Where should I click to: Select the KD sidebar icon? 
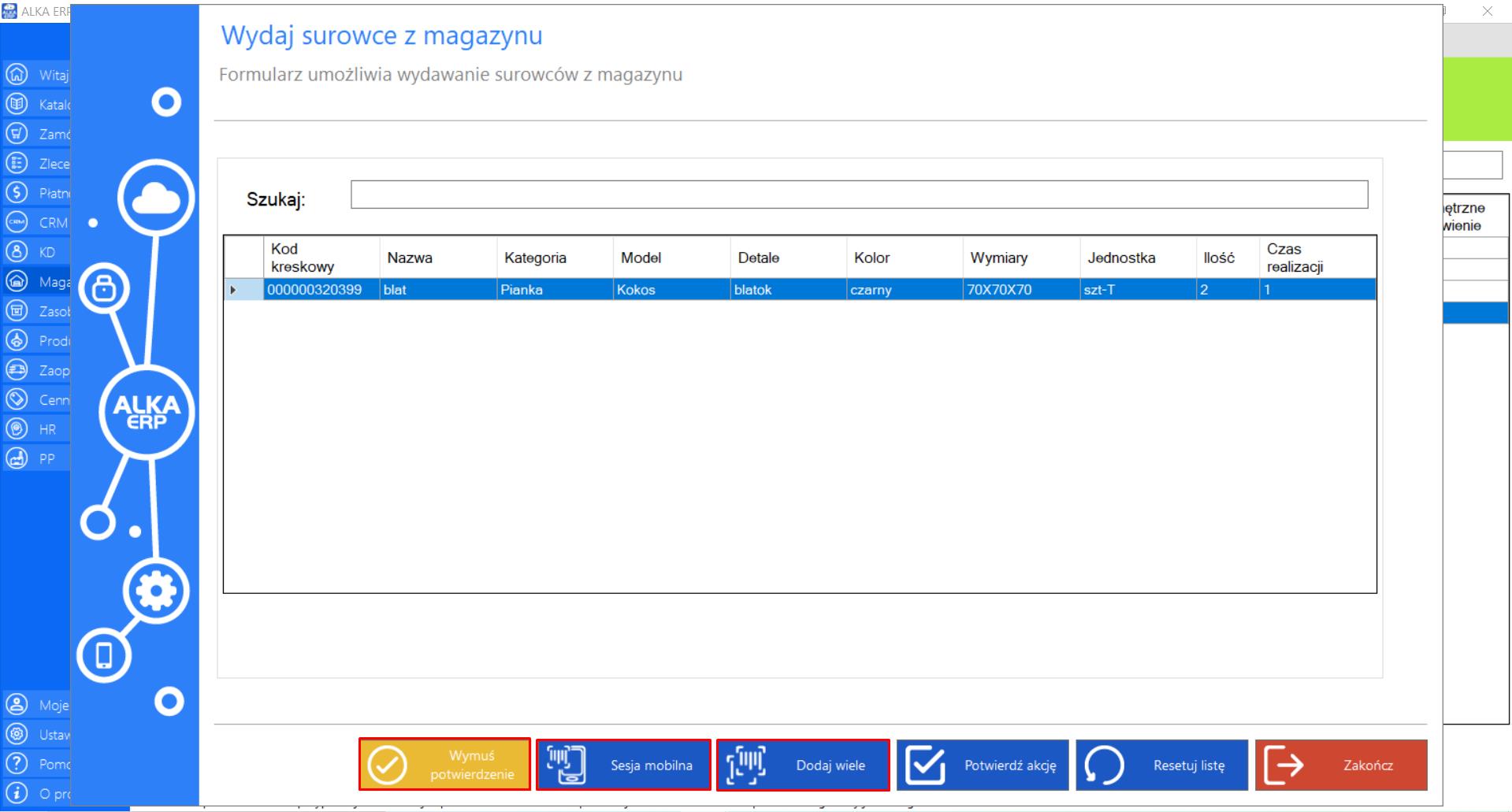pos(17,252)
